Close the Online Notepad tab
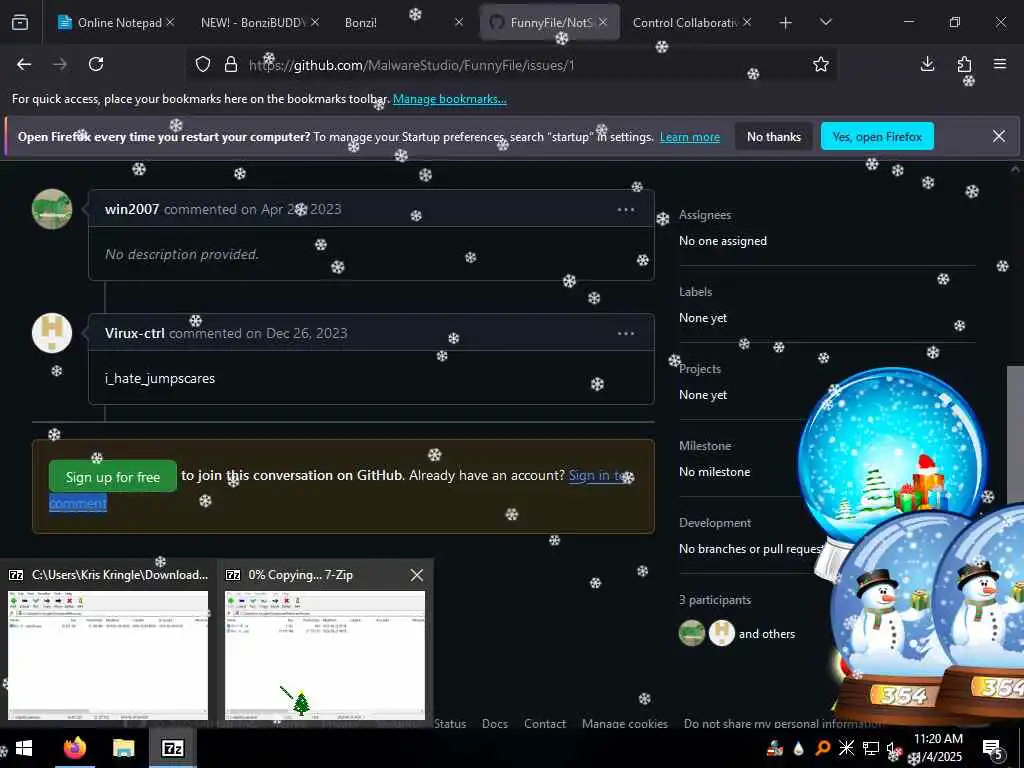The height and width of the screenshot is (768, 1024). coord(170,22)
